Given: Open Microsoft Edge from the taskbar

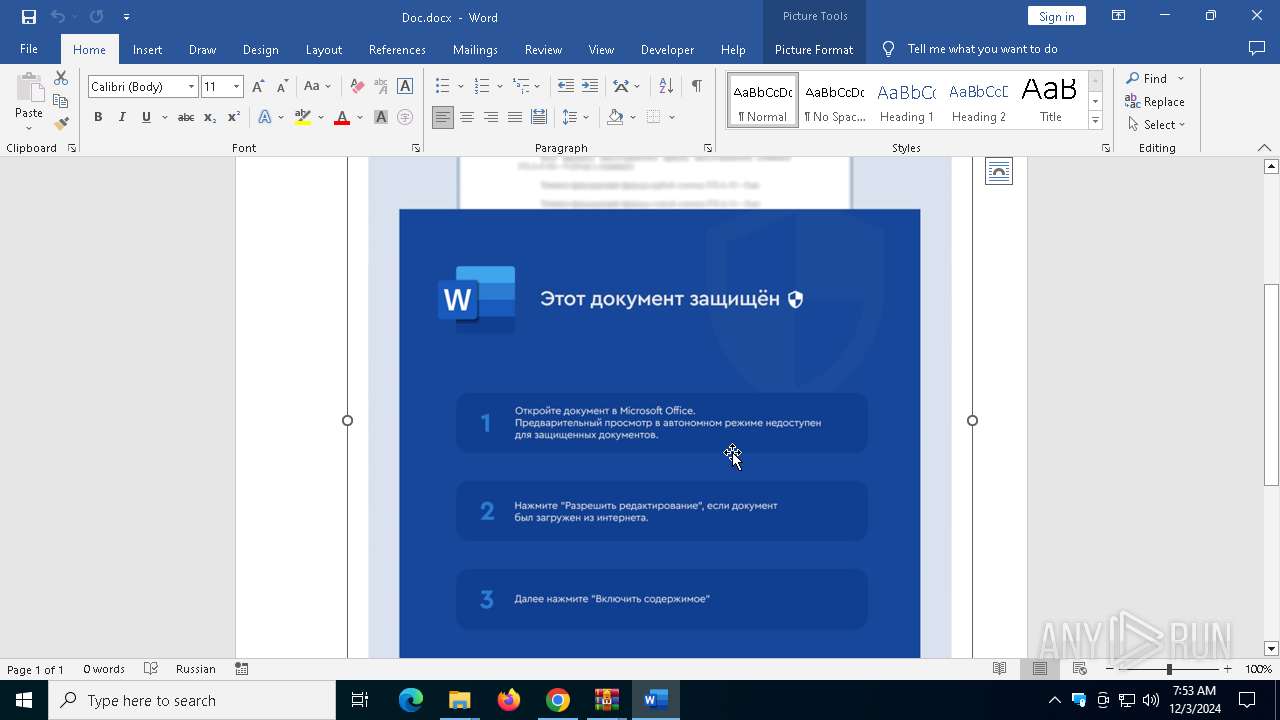Looking at the screenshot, I should click(410, 700).
